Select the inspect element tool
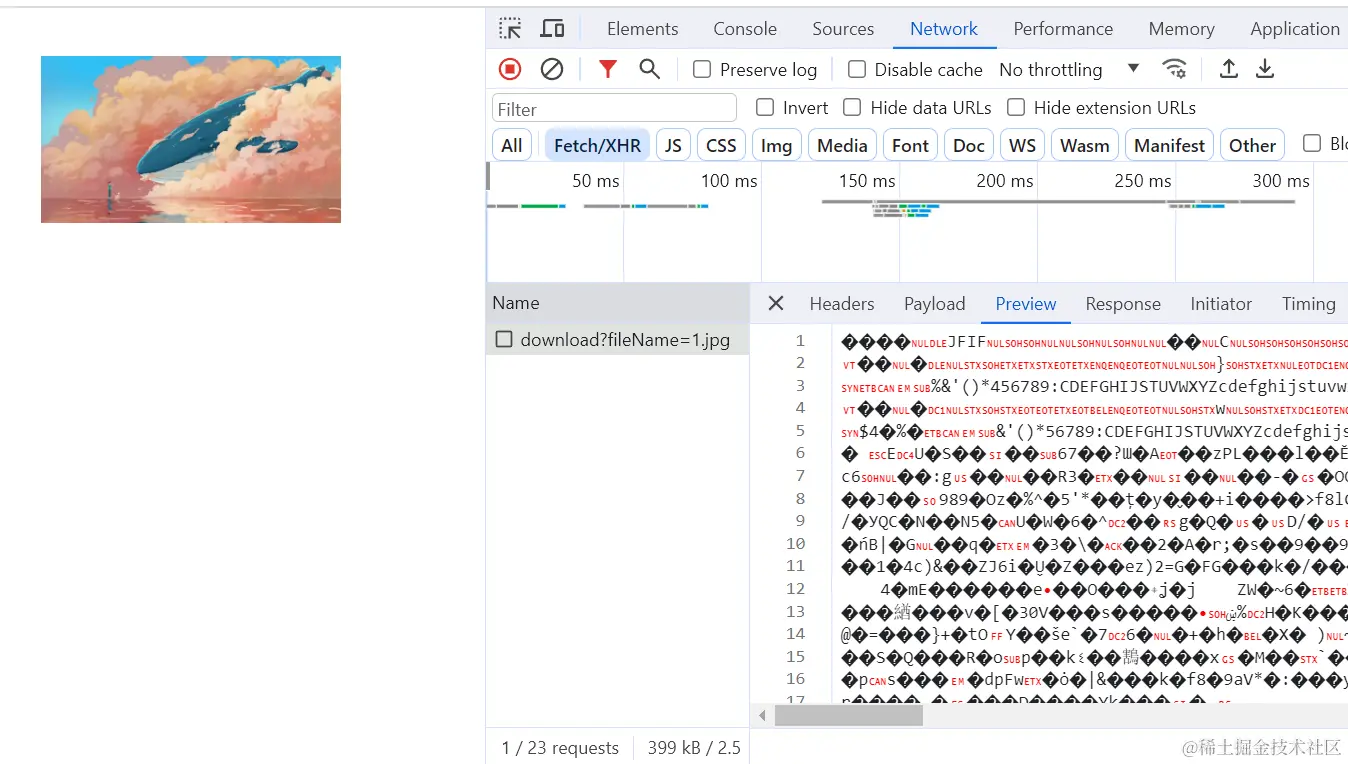The image size is (1348, 764). tap(510, 28)
